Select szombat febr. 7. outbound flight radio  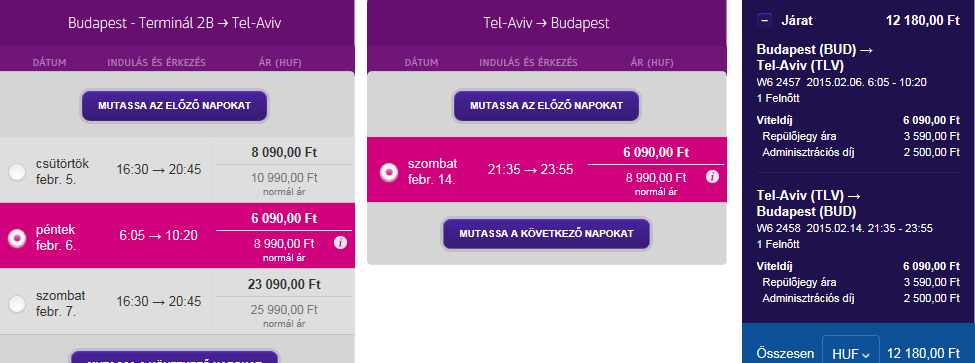[x=17, y=303]
